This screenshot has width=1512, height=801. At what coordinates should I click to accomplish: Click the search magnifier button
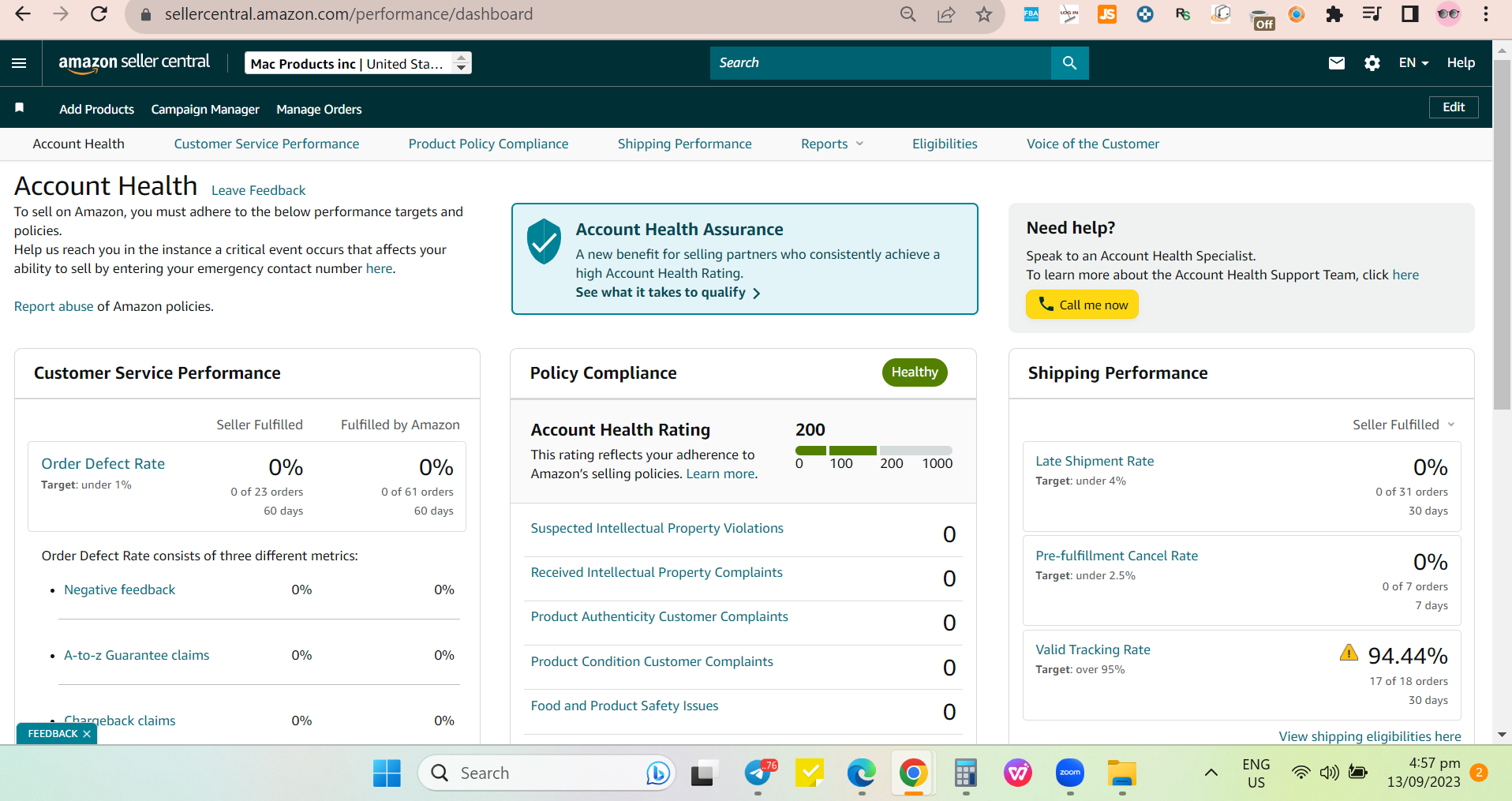click(x=1069, y=63)
